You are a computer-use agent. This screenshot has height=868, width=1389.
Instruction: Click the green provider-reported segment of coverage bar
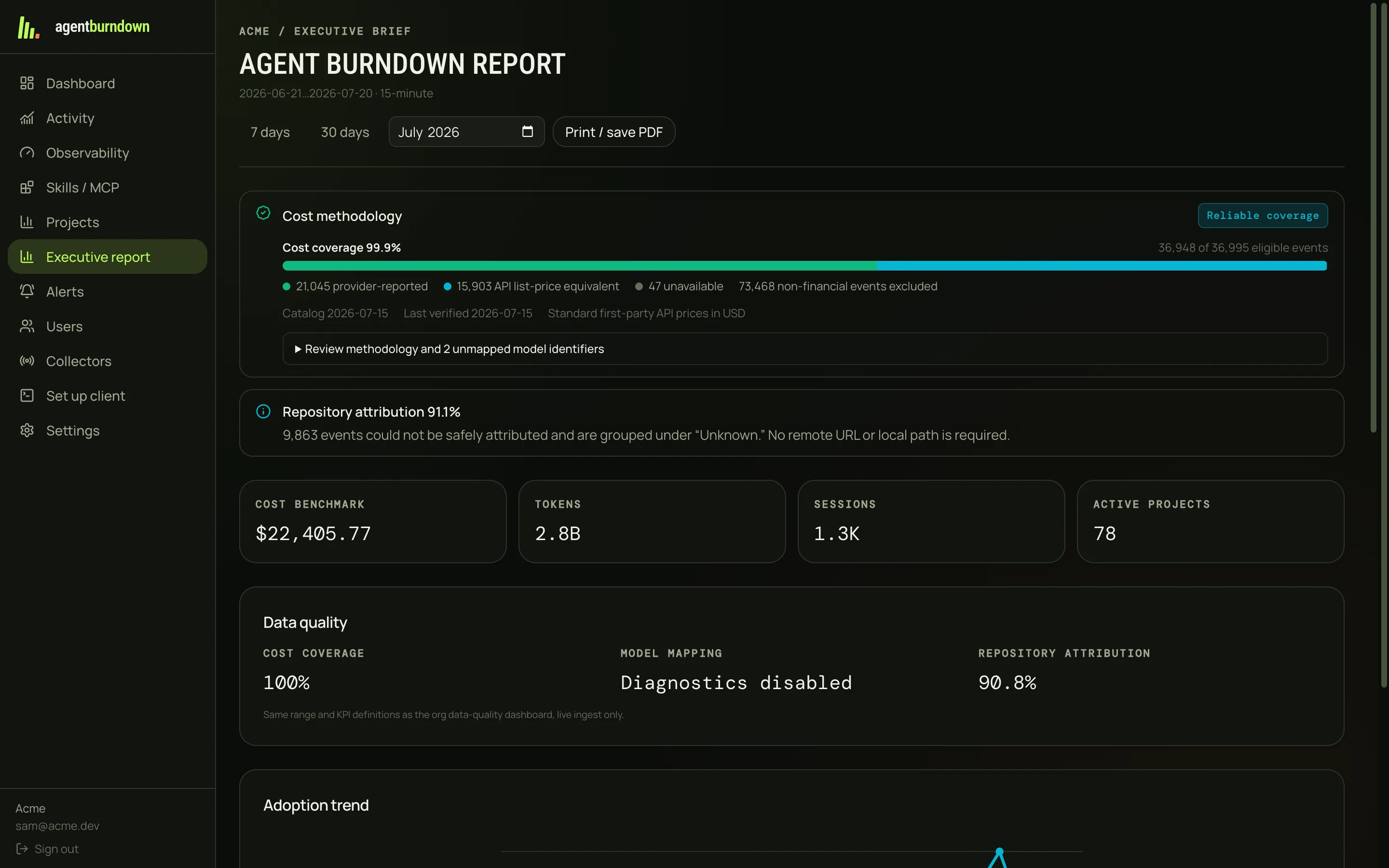point(579,266)
